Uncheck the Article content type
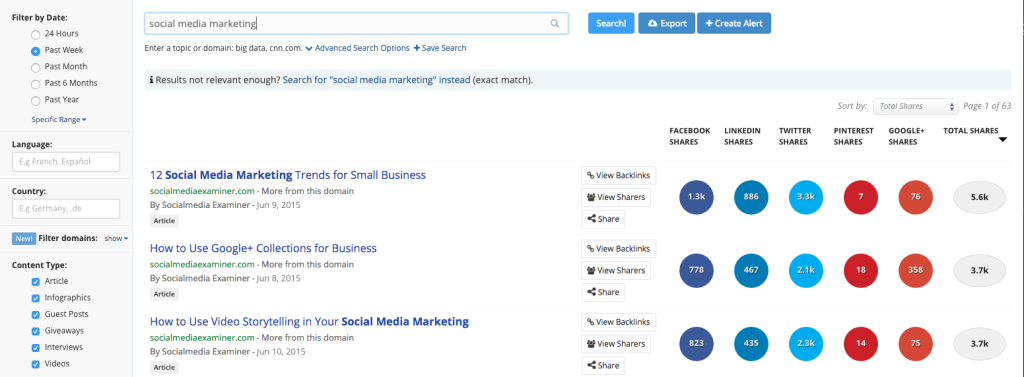The width and height of the screenshot is (1024, 377). click(x=36, y=282)
